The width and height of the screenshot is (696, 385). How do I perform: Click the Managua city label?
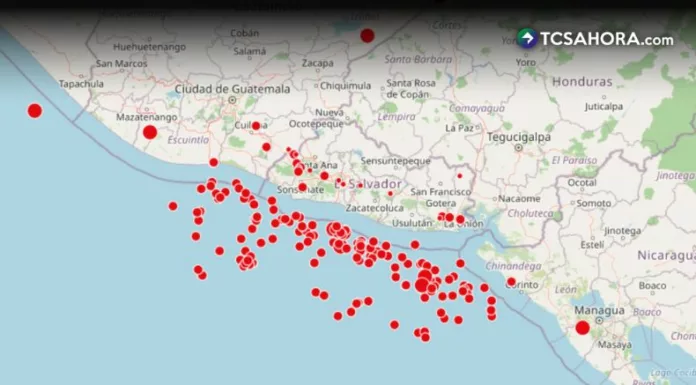[x=599, y=310]
